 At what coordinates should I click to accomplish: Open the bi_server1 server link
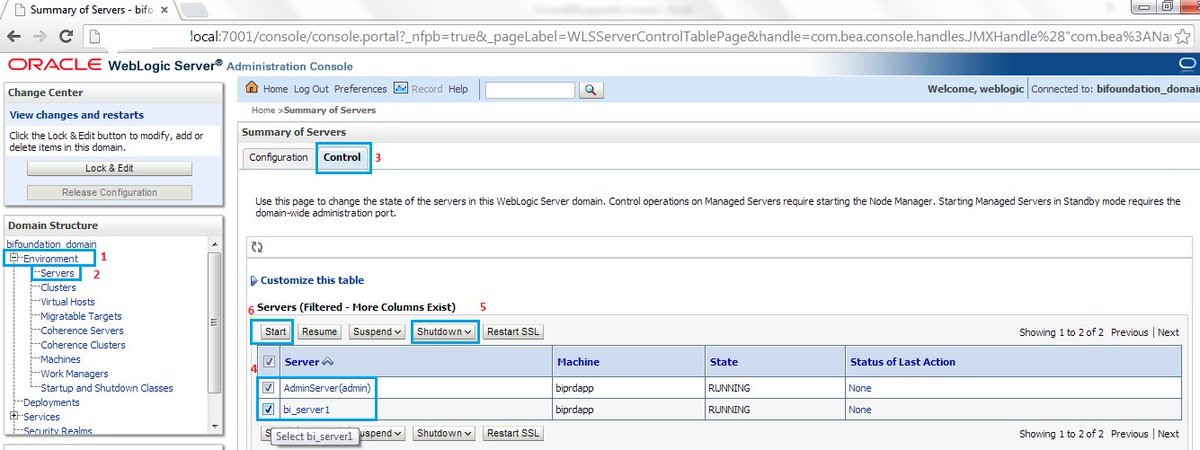coord(307,410)
